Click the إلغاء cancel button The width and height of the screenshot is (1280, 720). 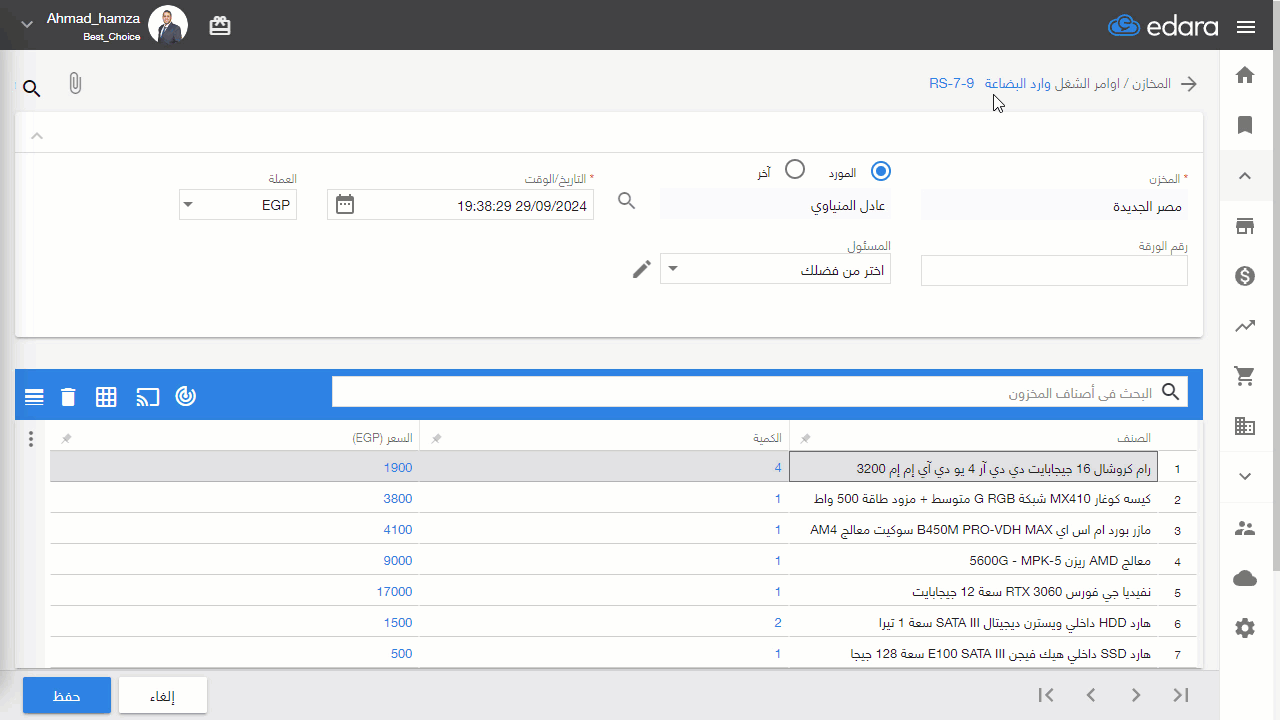pos(163,696)
